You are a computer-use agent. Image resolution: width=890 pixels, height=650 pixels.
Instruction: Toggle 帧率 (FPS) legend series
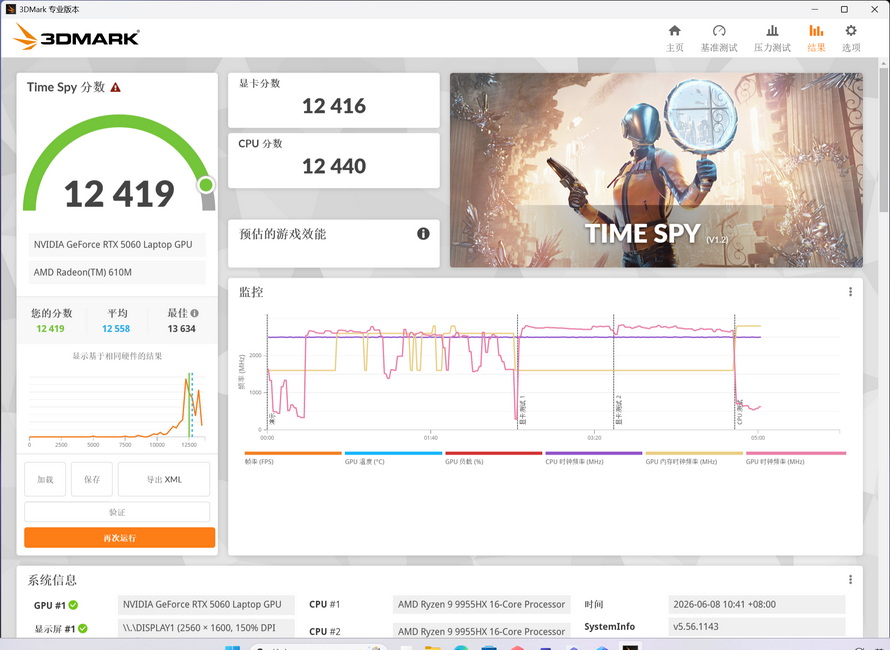293,458
